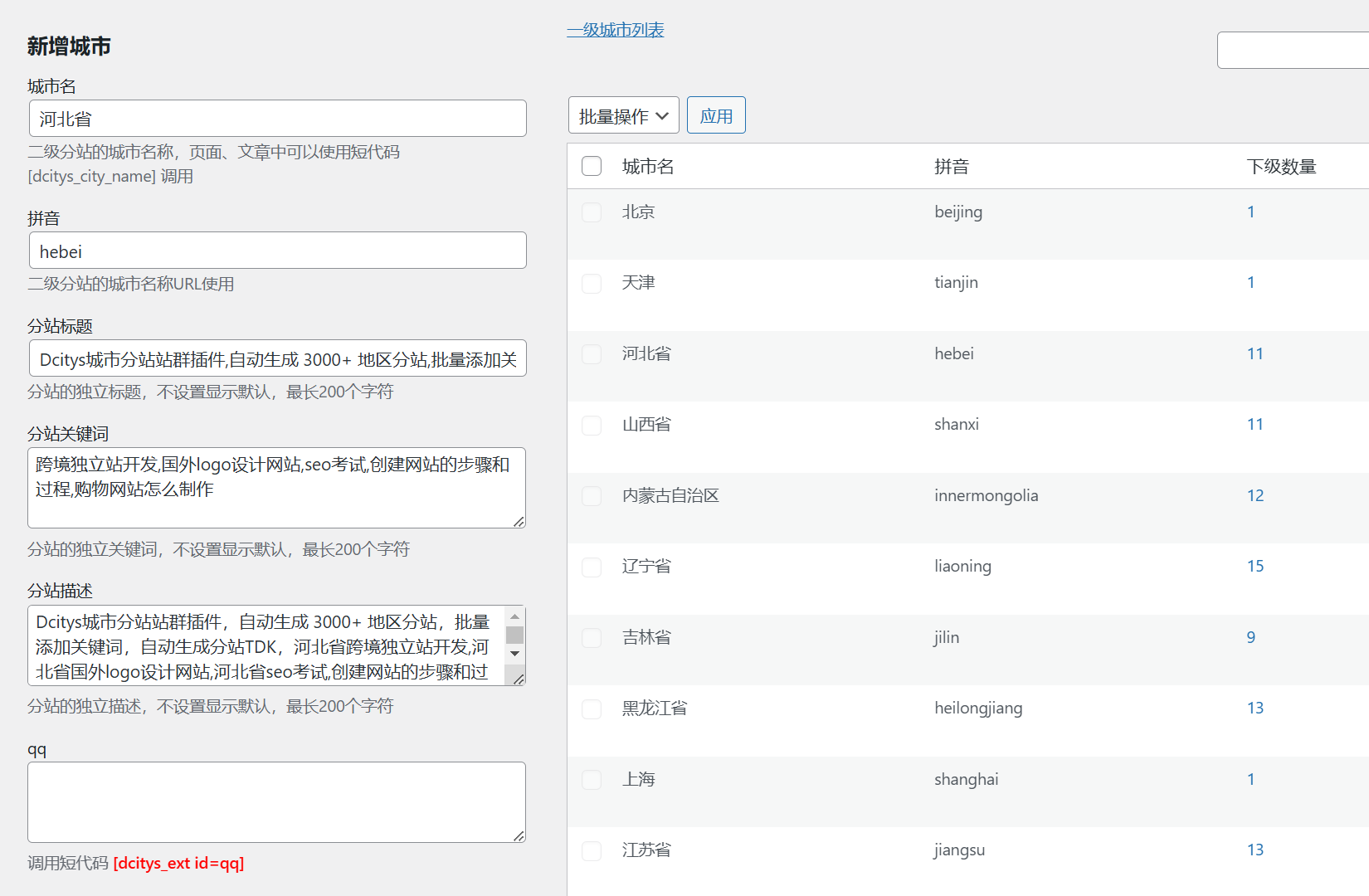Select the 黑龙江省 city name cell

tap(655, 708)
